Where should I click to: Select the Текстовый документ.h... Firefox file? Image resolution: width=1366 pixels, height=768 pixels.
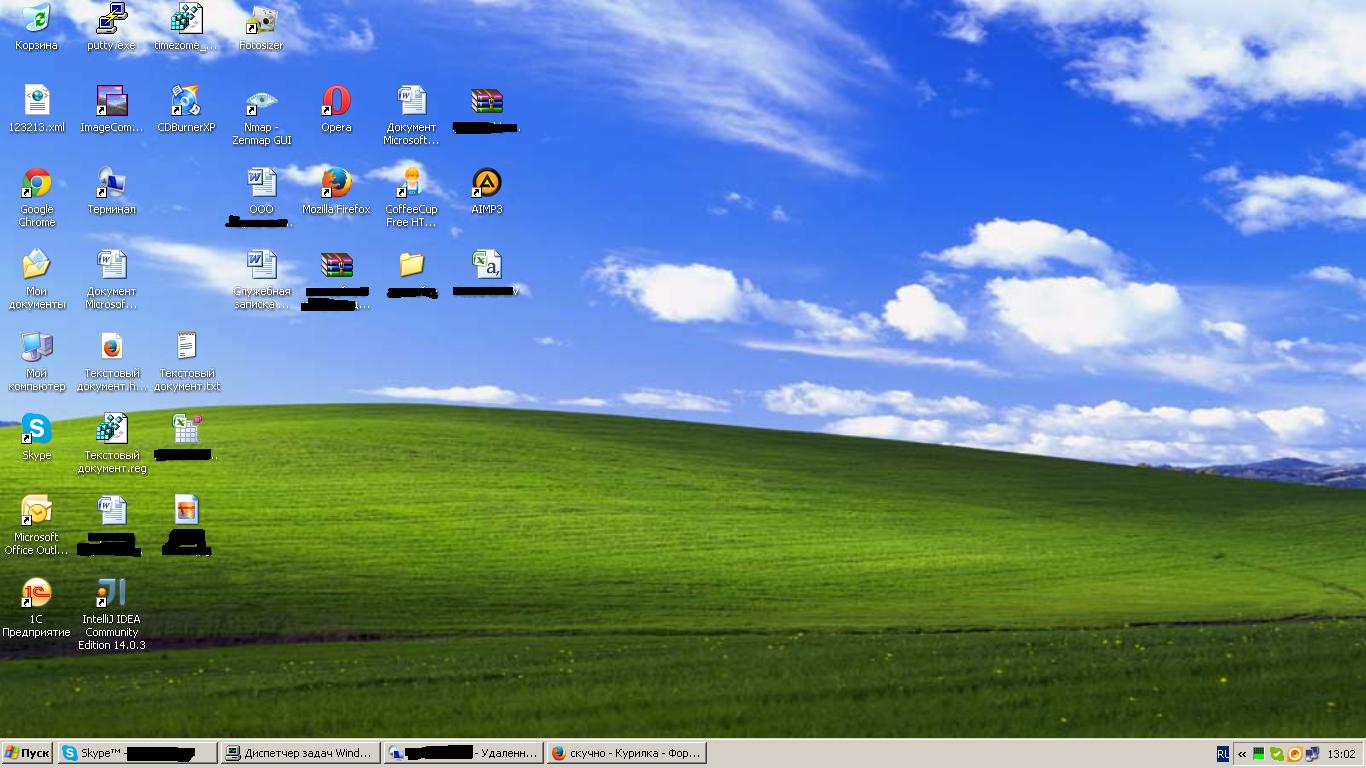click(111, 346)
